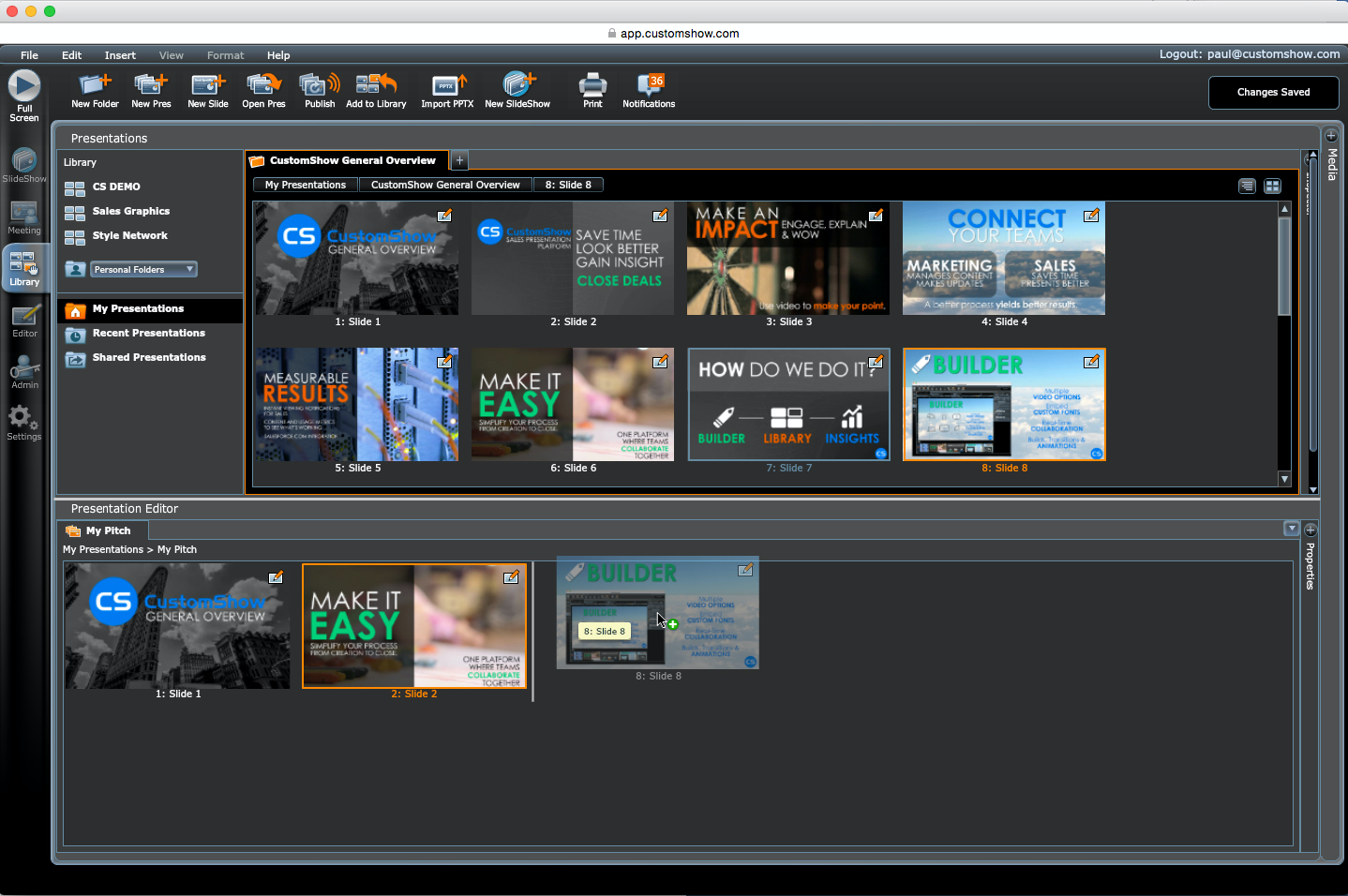This screenshot has height=896, width=1348.
Task: Click edit icon on Slide 1 thumbnail in library
Action: coord(445,216)
